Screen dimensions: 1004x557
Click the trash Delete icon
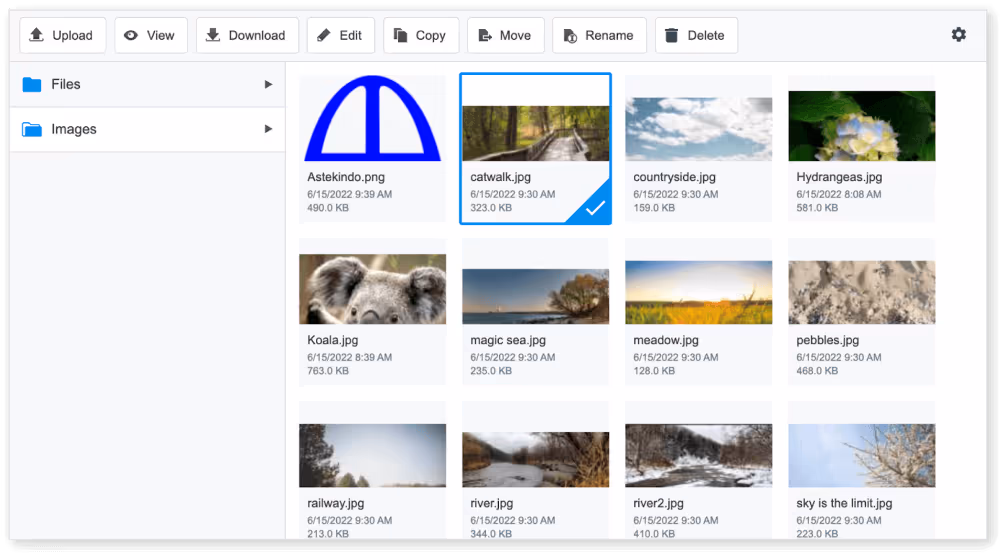(x=671, y=35)
